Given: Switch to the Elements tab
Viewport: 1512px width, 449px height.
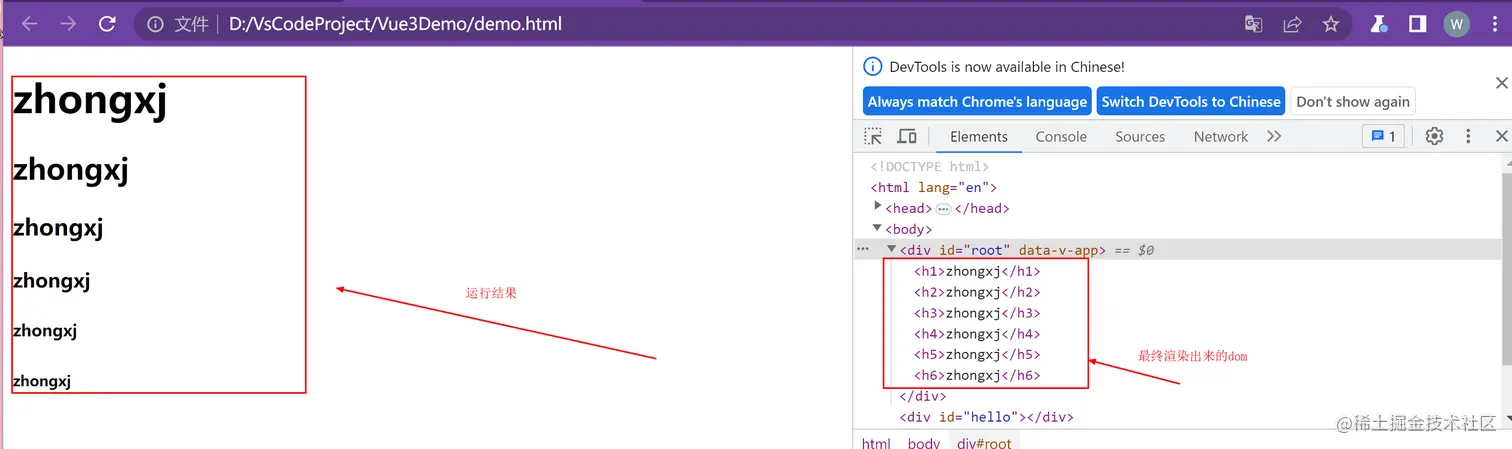Looking at the screenshot, I should [x=979, y=137].
